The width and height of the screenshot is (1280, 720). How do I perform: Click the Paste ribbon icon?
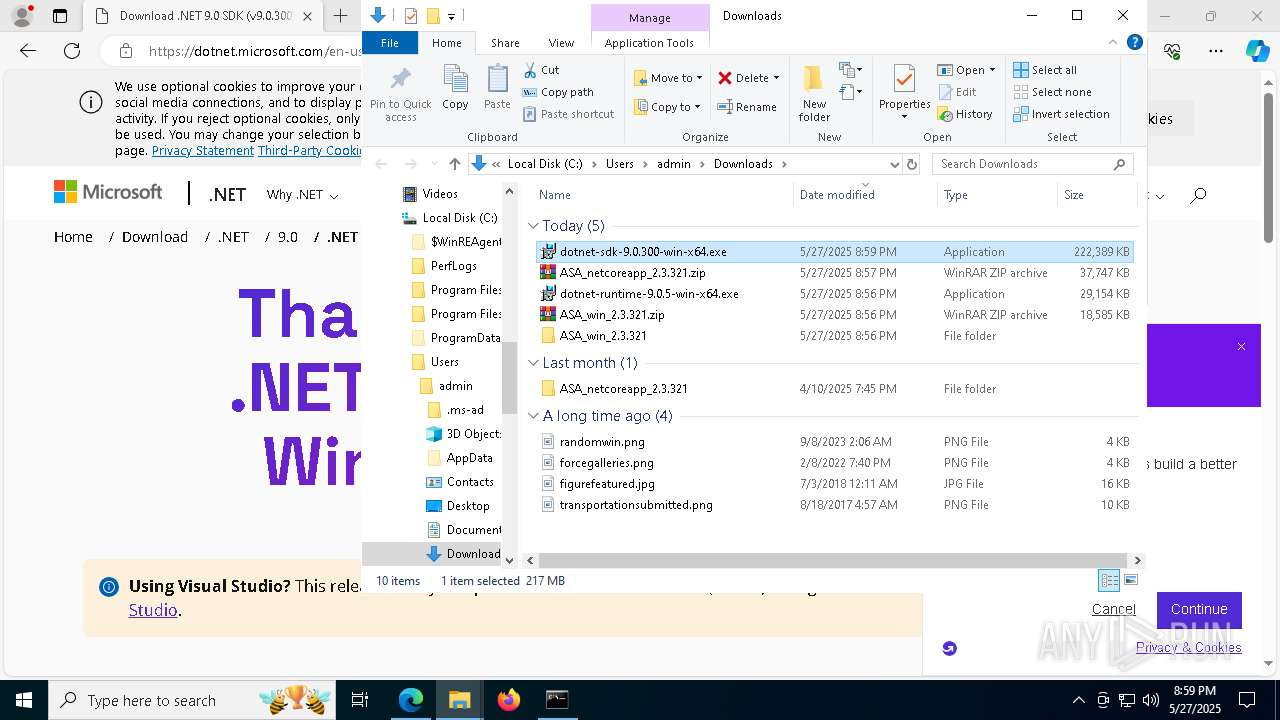[497, 88]
